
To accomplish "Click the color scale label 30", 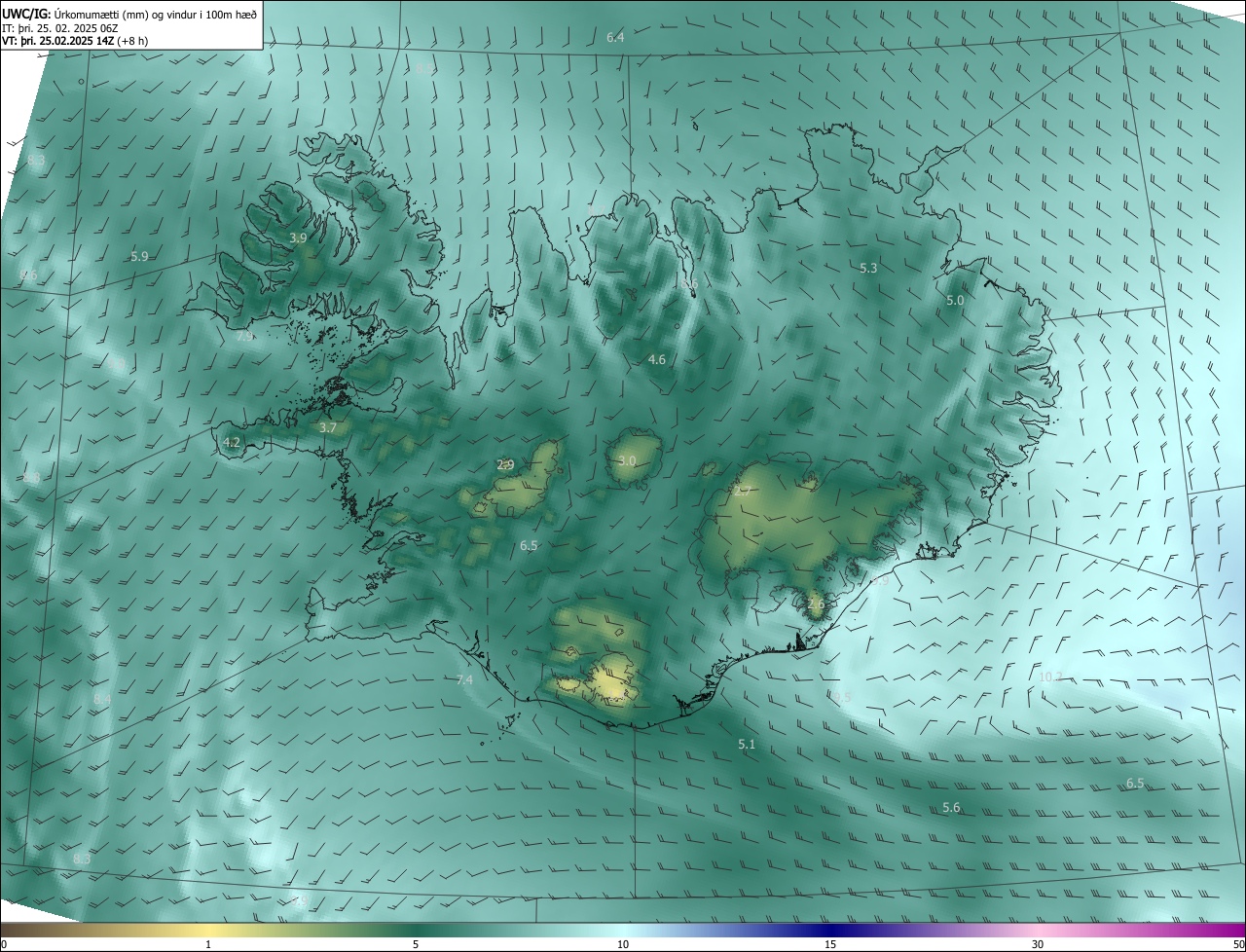I will (1038, 944).
